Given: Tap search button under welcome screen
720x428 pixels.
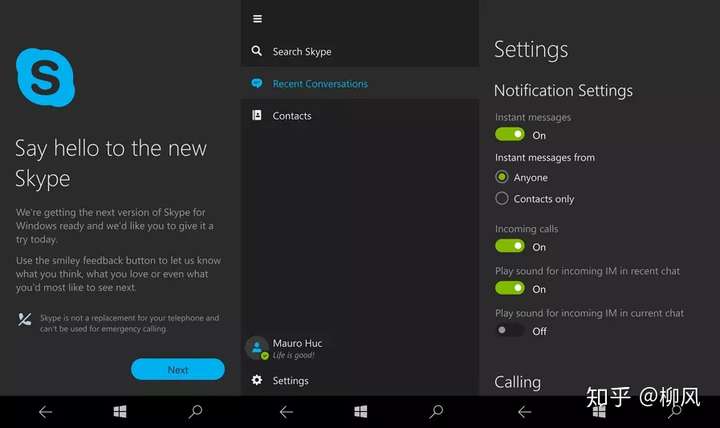Looking at the screenshot, I should tap(195, 412).
